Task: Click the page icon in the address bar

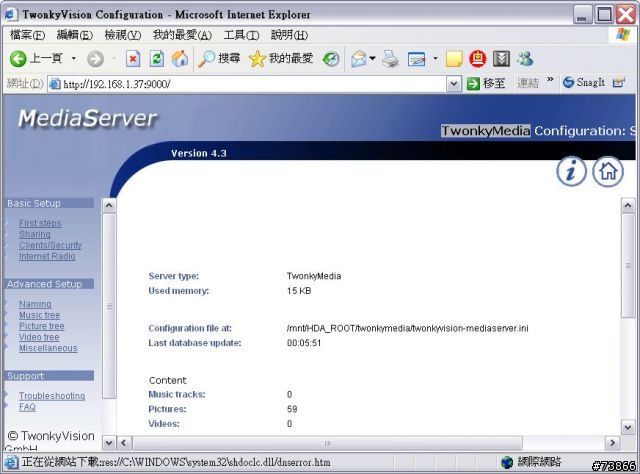Action: 55,84
